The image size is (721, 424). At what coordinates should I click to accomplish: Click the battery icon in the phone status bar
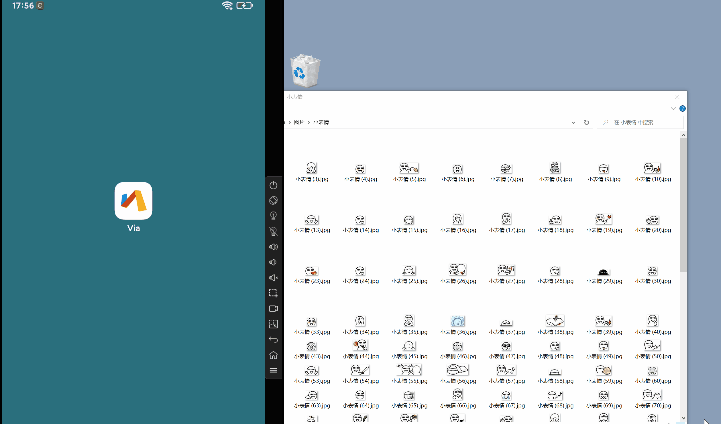[245, 6]
